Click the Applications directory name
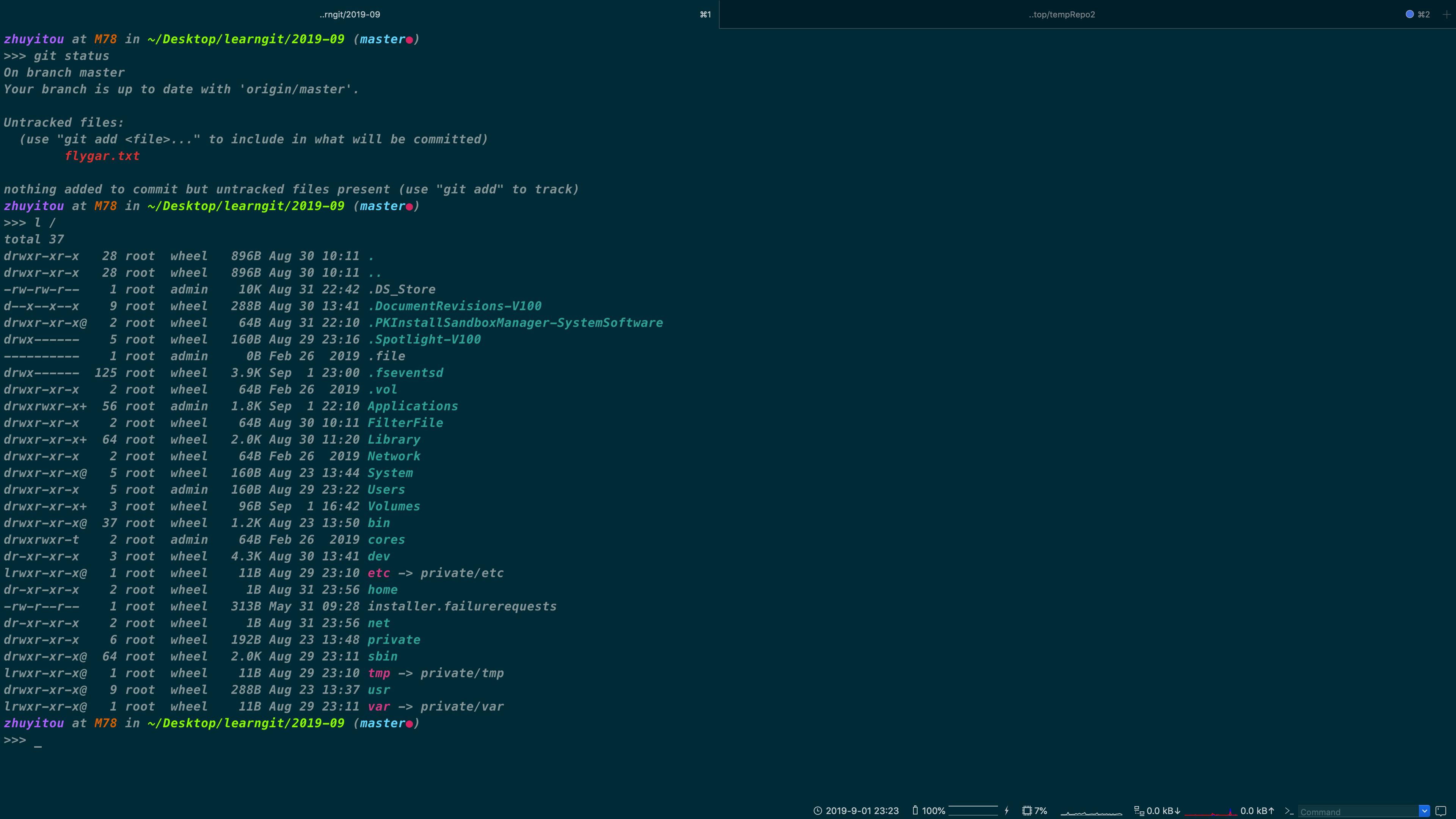The width and height of the screenshot is (1456, 819). point(413,406)
